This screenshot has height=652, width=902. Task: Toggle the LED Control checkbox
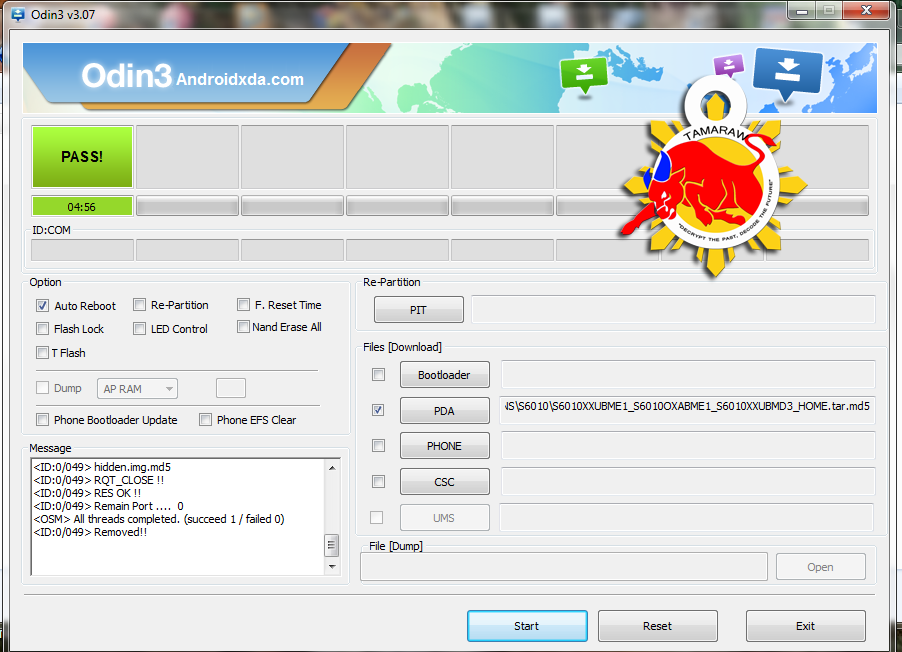[139, 329]
